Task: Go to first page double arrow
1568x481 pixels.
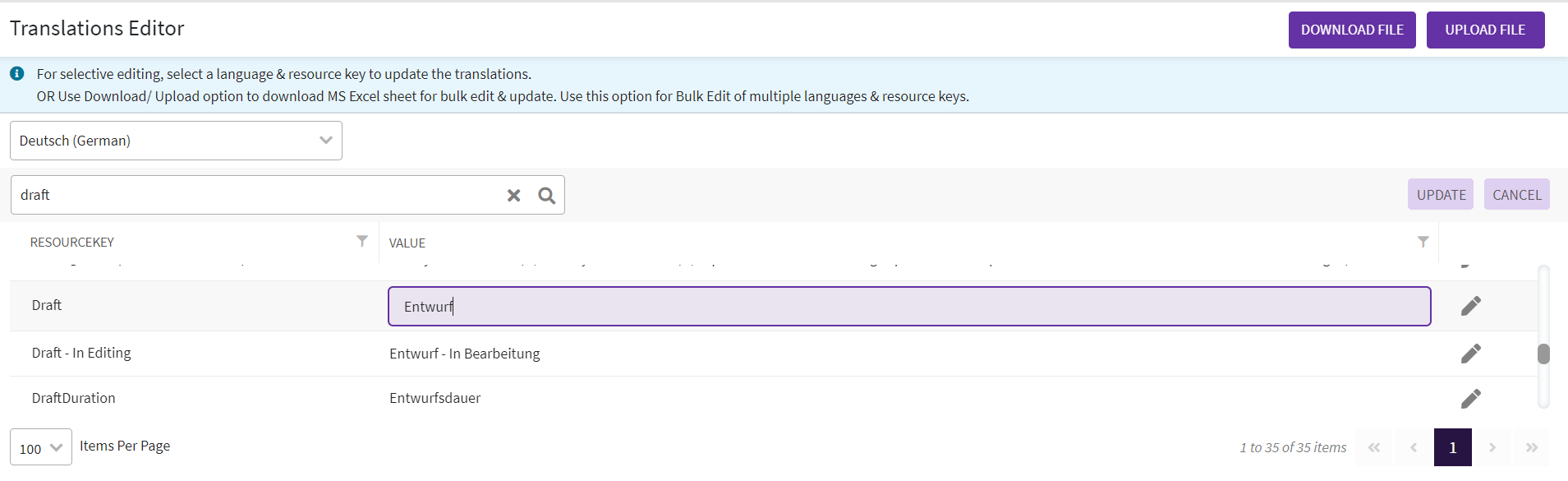Action: pyautogui.click(x=1373, y=447)
